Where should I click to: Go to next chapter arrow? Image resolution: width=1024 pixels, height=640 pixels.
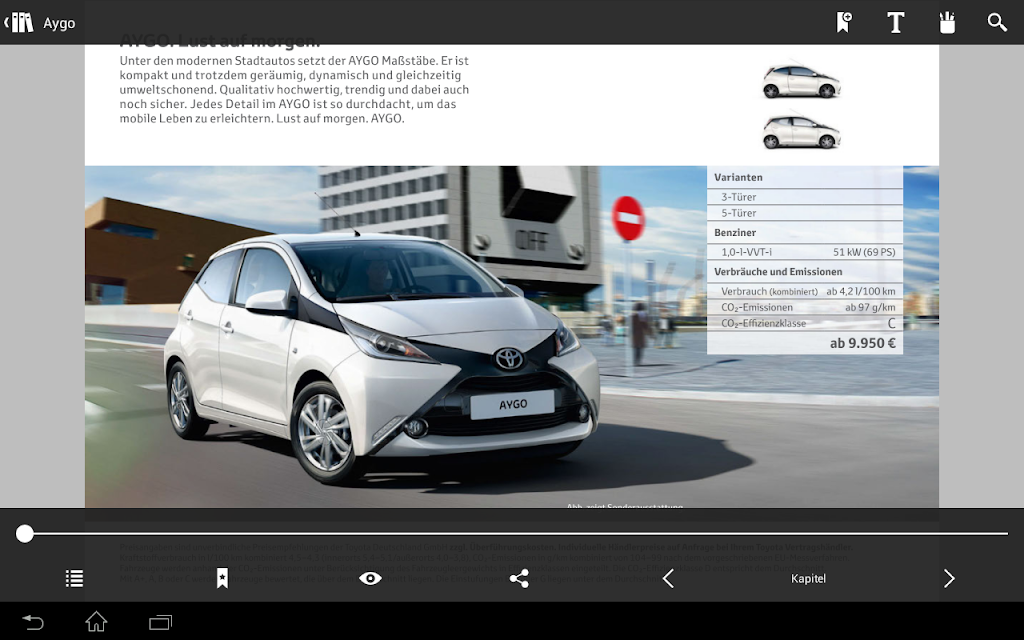(949, 578)
